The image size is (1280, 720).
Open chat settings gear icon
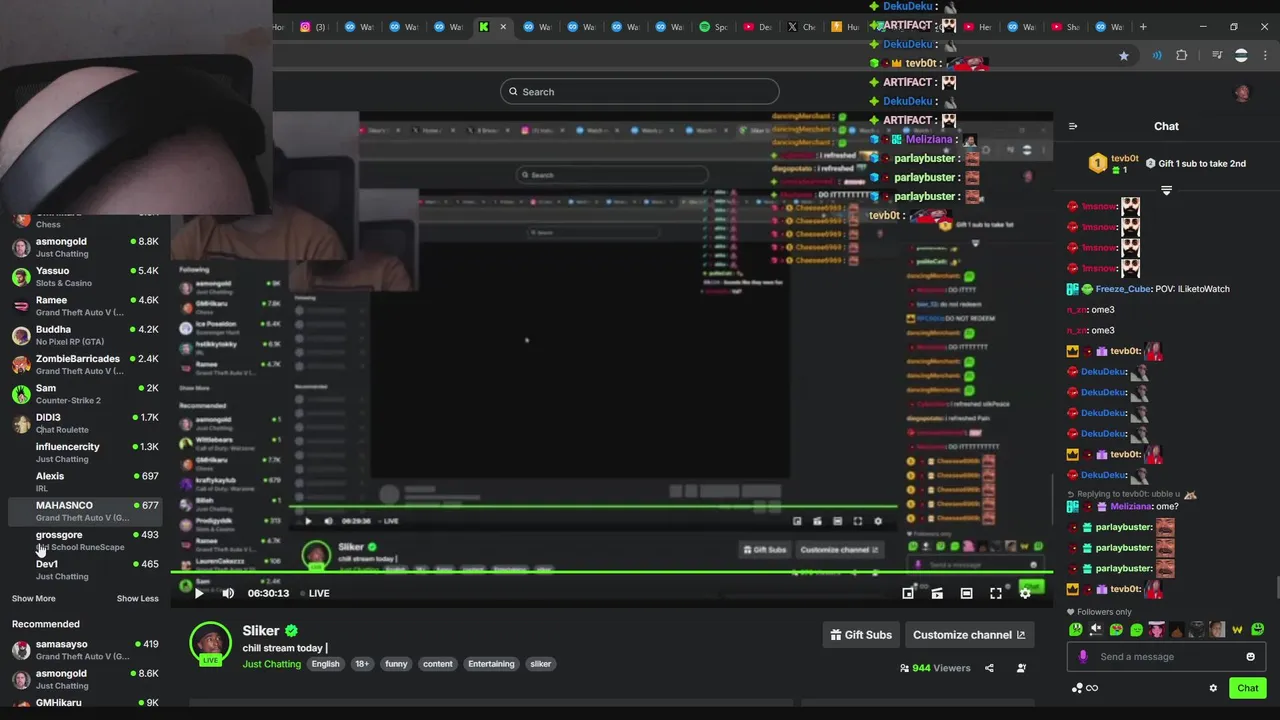pyautogui.click(x=1213, y=688)
